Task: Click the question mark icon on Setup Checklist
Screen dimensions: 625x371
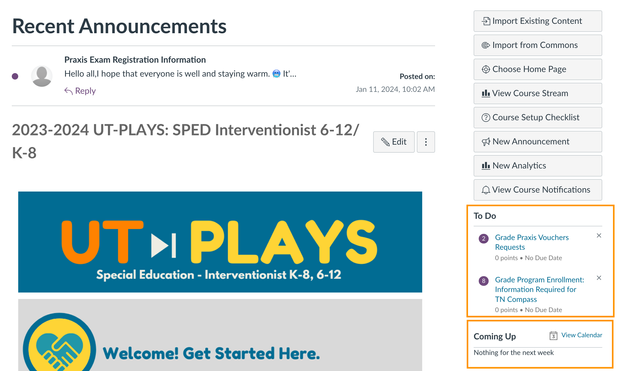Action: click(x=485, y=118)
